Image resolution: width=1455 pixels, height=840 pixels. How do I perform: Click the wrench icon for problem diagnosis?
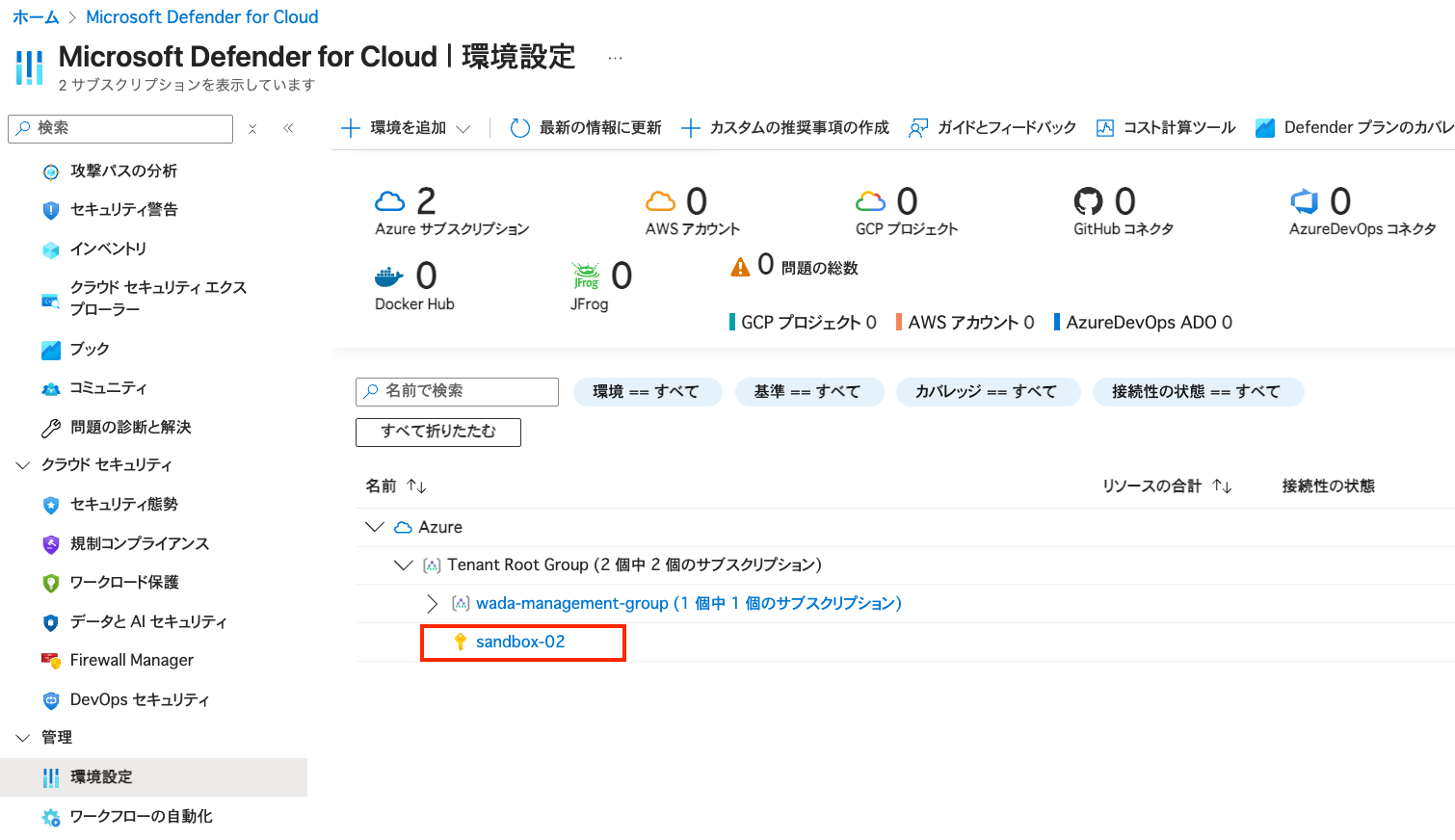pyautogui.click(x=51, y=428)
